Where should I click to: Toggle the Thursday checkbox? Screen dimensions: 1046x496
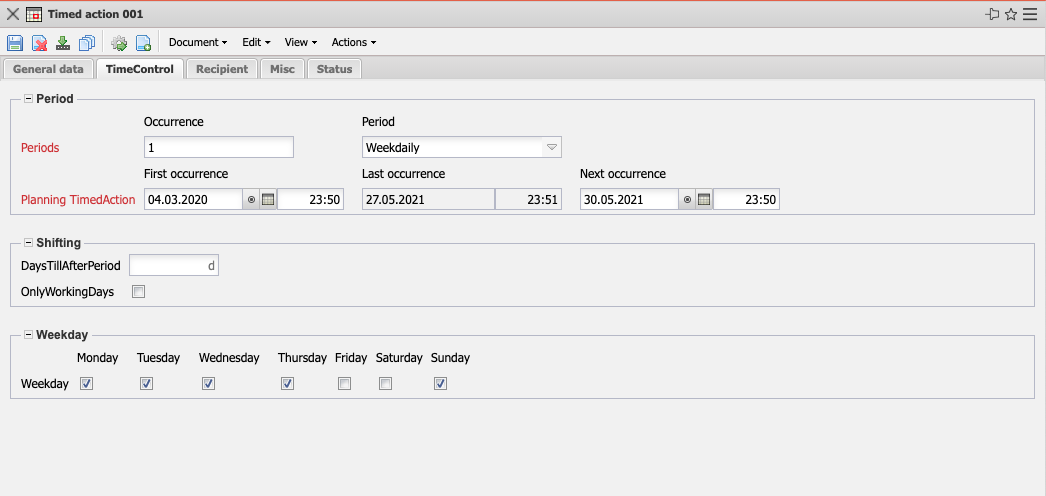coord(288,383)
